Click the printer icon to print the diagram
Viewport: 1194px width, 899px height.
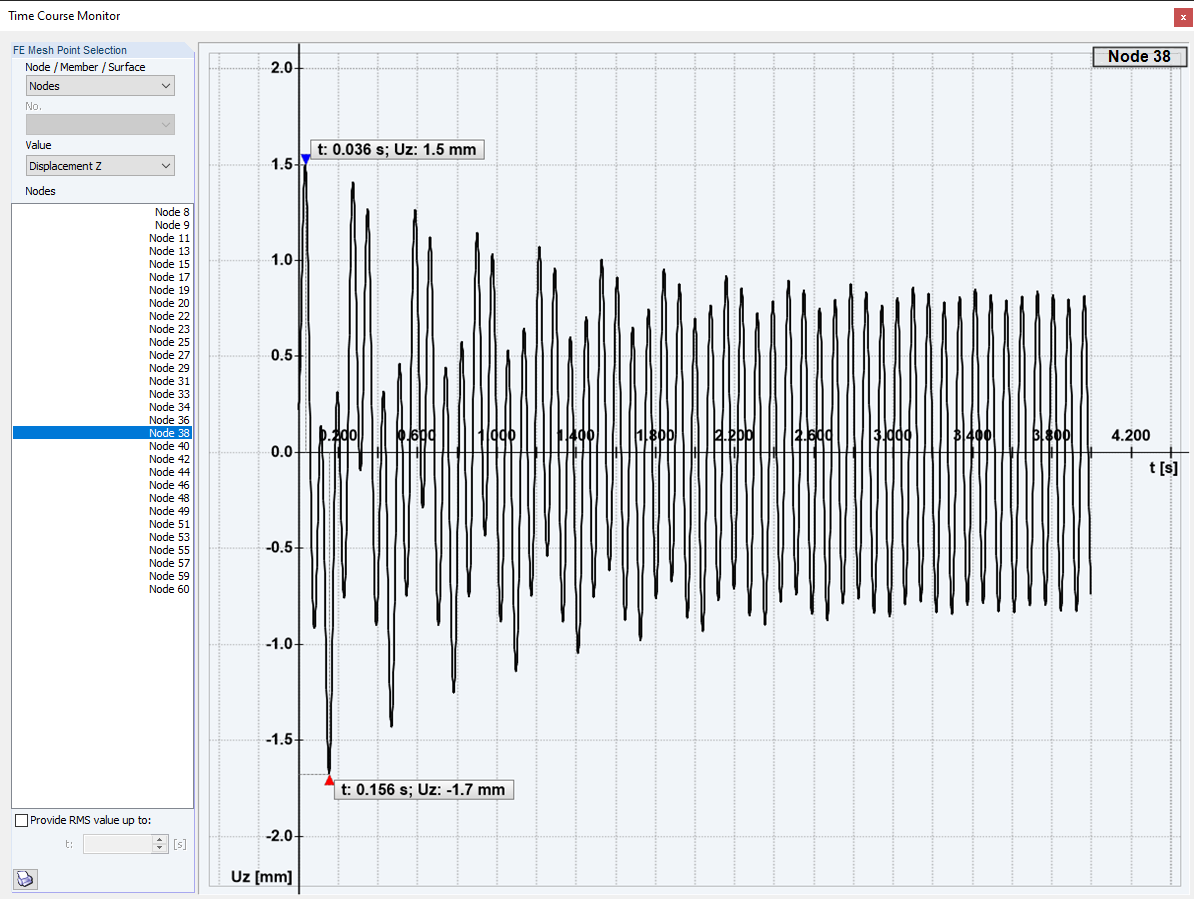(24, 879)
